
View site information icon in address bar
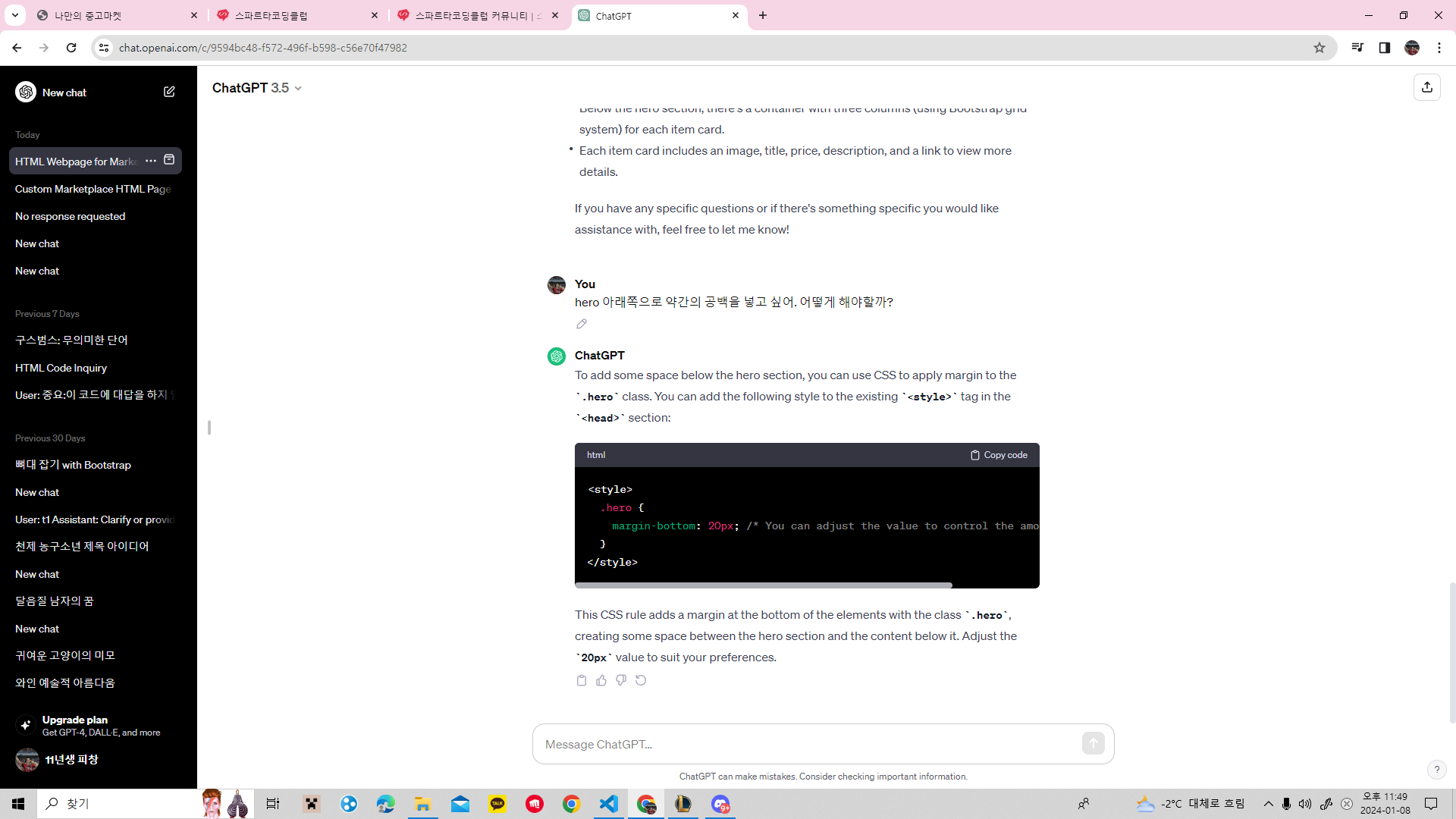(x=104, y=48)
